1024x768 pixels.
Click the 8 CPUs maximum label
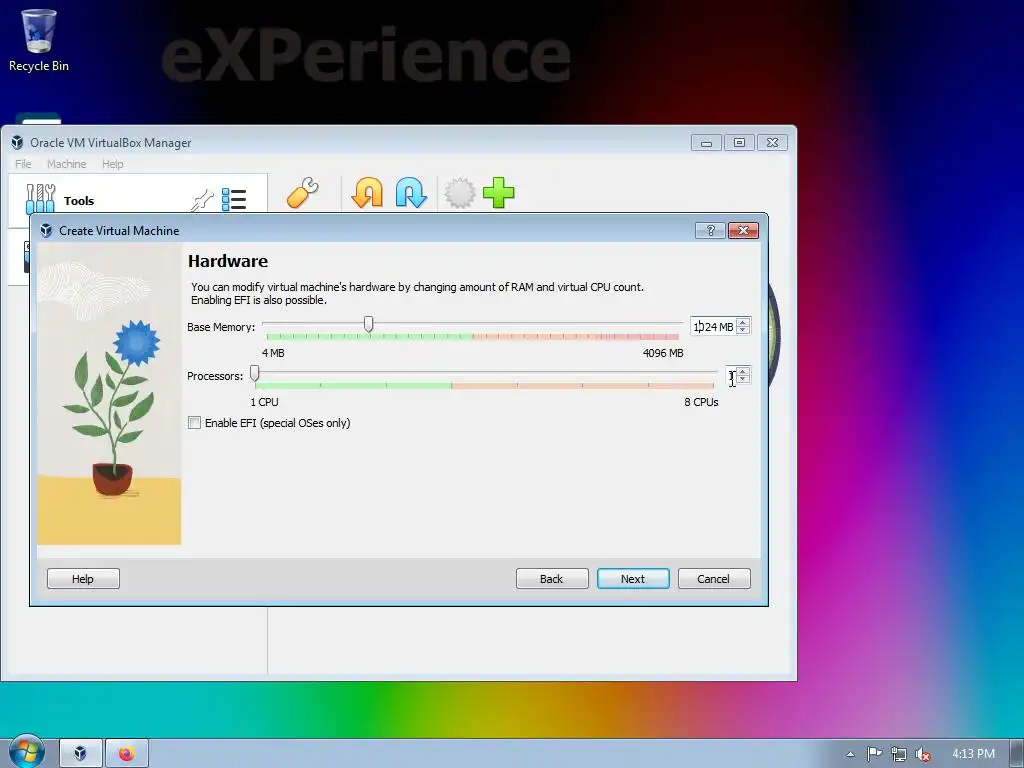coord(701,402)
